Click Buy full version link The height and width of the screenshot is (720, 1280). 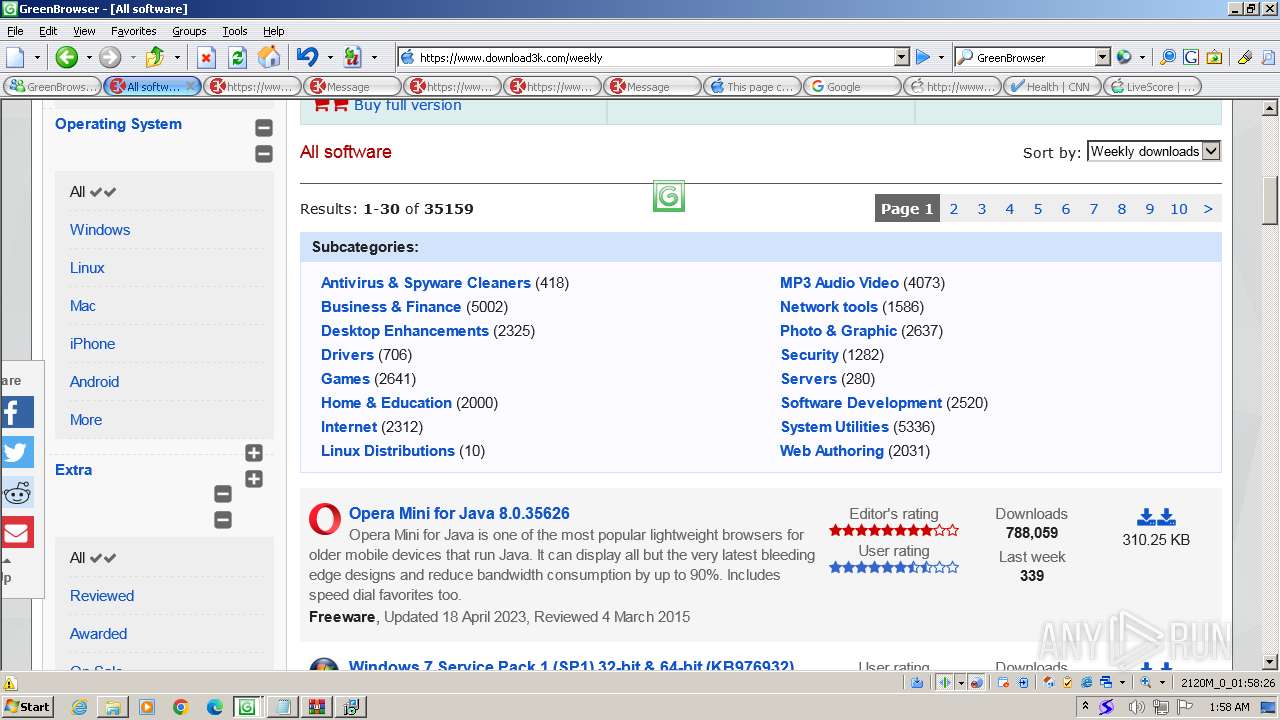(408, 105)
